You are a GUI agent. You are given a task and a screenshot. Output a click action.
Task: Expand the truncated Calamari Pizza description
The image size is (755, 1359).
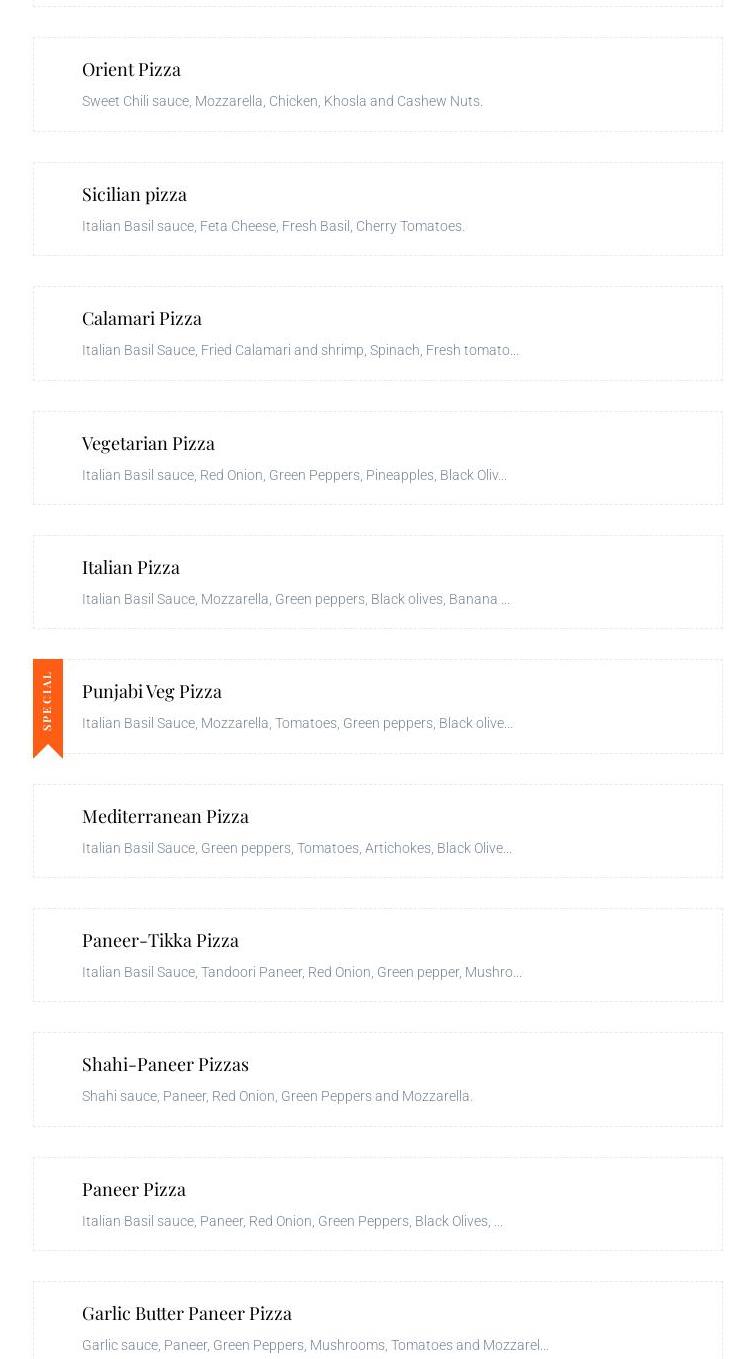tap(300, 350)
